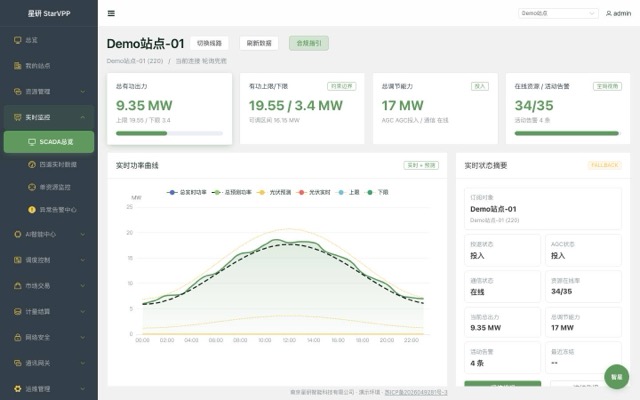Viewport: 640px width, 400px height.
Task: Click the yellow alert icon of 异常告警中心
Action: pos(32,209)
